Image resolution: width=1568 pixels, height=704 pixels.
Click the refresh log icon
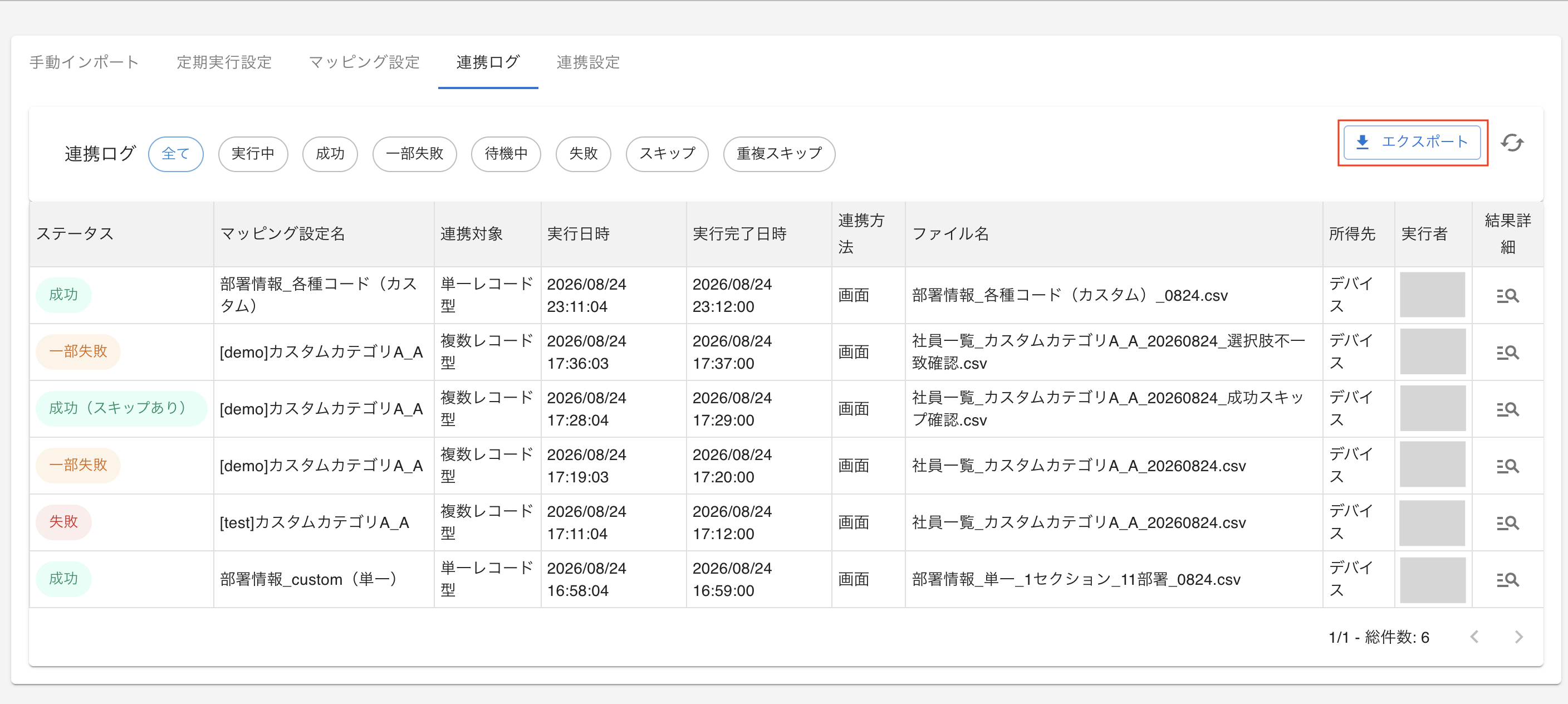tap(1511, 143)
